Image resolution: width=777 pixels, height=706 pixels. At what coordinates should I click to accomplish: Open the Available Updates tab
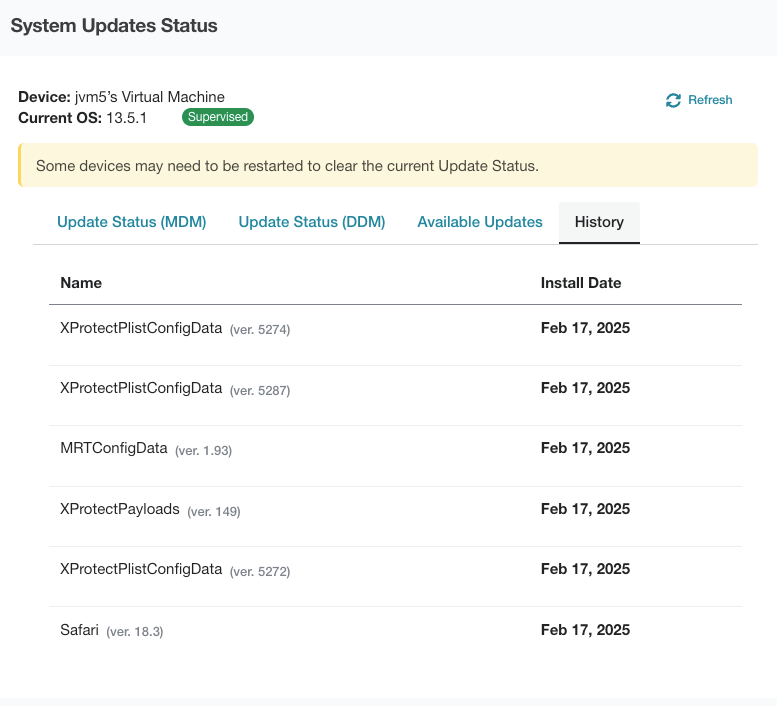pos(480,222)
